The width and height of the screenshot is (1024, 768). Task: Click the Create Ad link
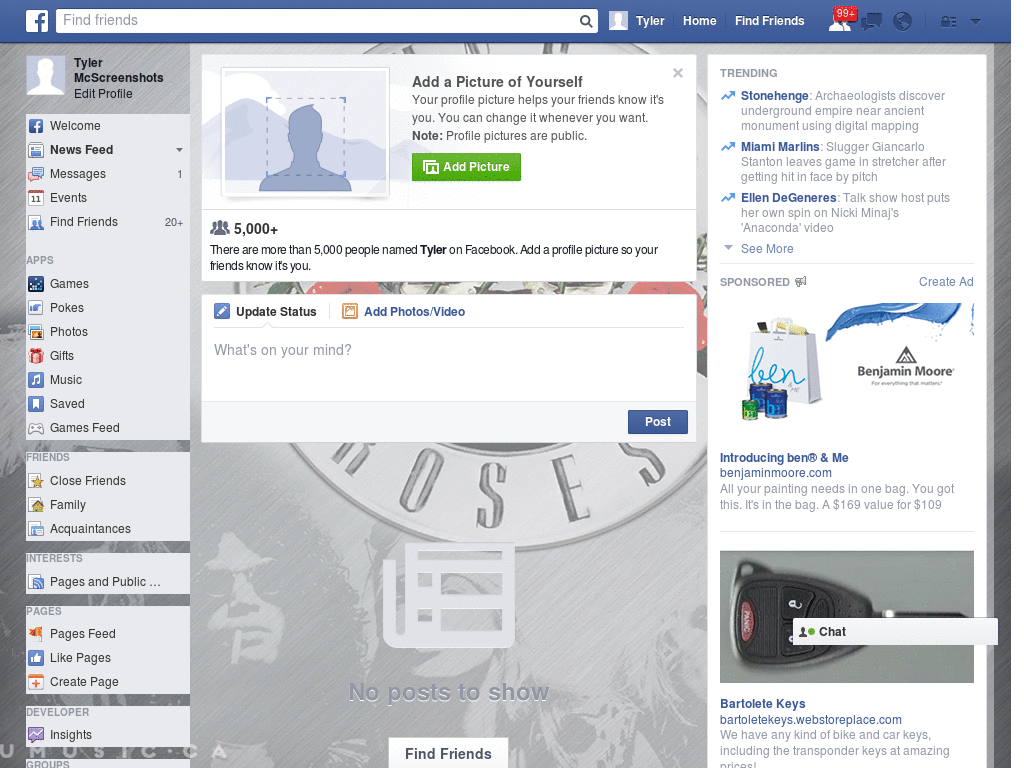click(x=946, y=281)
